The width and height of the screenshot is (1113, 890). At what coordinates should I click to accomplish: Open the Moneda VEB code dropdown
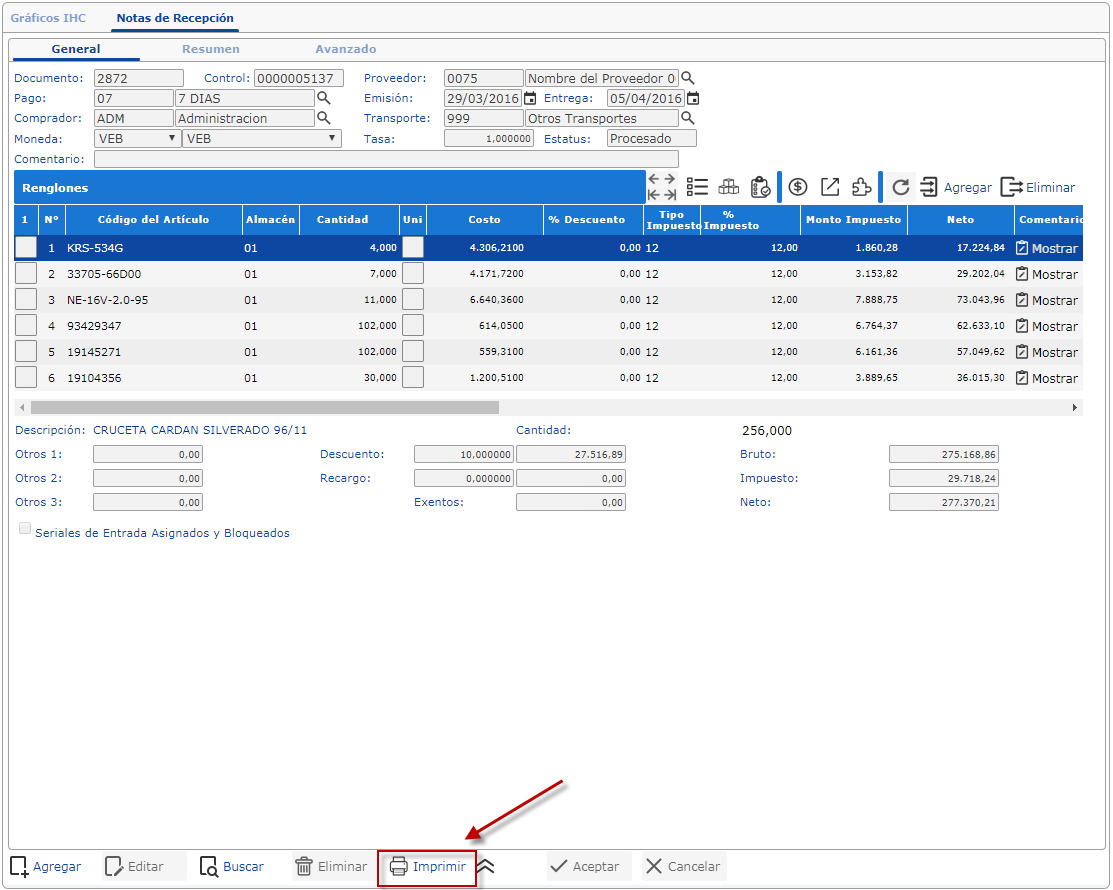(137, 138)
